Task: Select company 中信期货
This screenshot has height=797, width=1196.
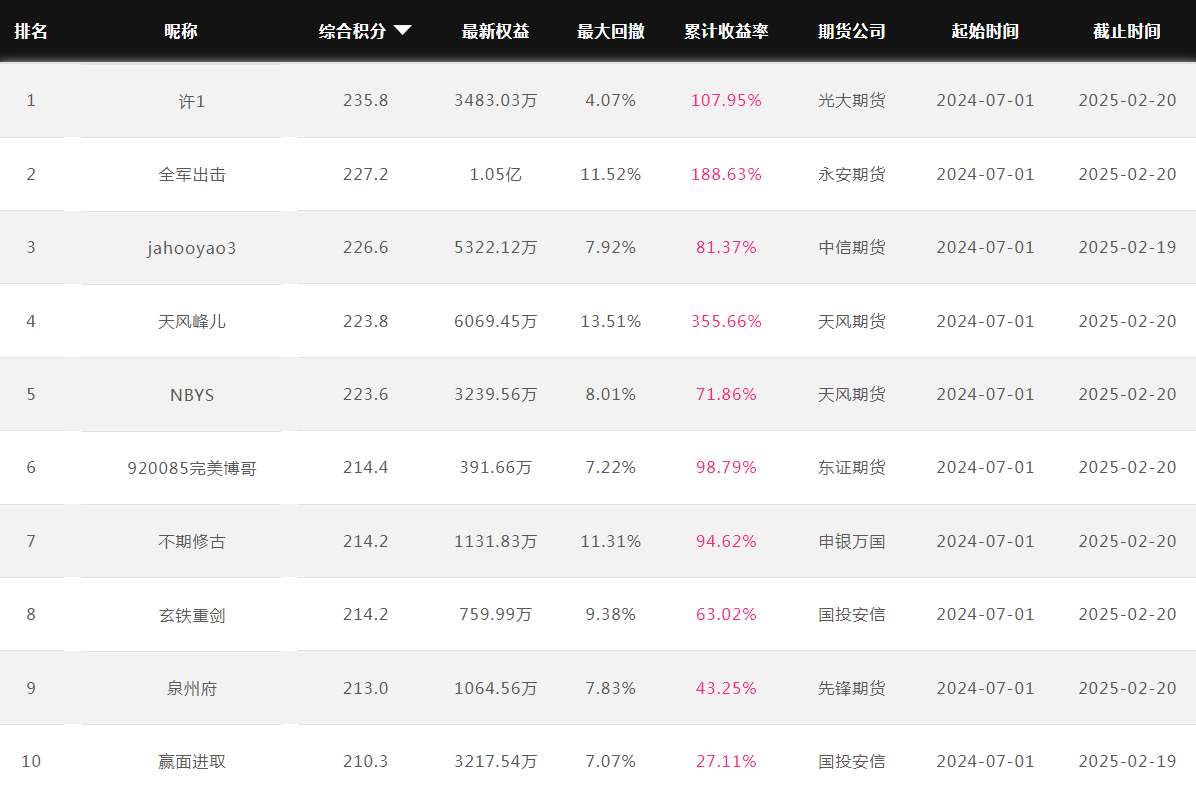Action: click(852, 248)
